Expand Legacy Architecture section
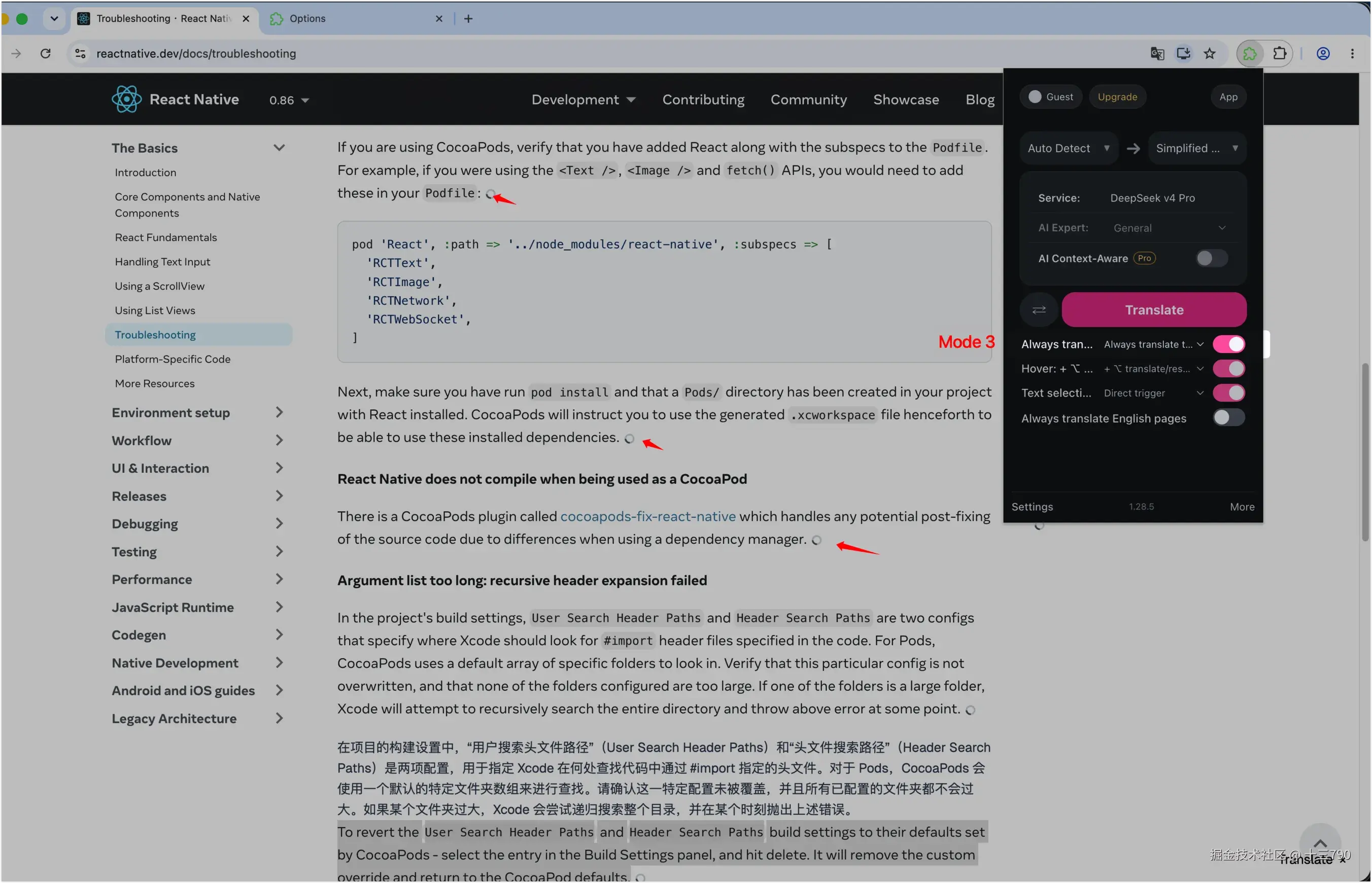Image resolution: width=1372 pixels, height=883 pixels. coord(197,719)
